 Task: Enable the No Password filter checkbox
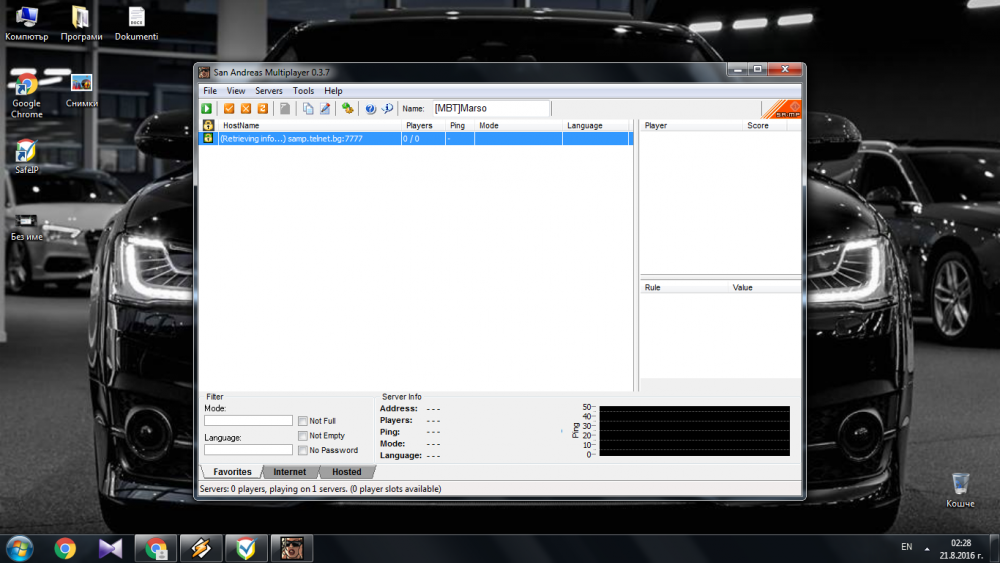[302, 450]
